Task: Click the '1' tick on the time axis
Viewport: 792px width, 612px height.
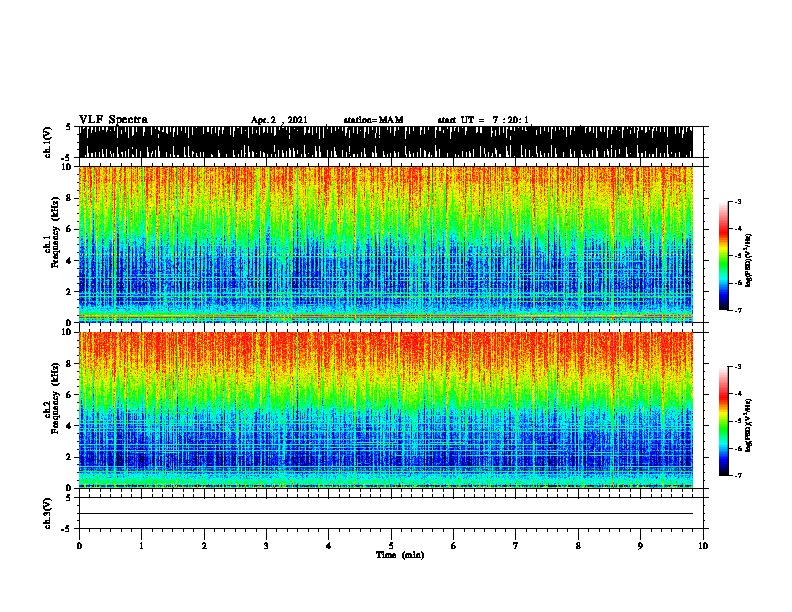Action: point(142,546)
